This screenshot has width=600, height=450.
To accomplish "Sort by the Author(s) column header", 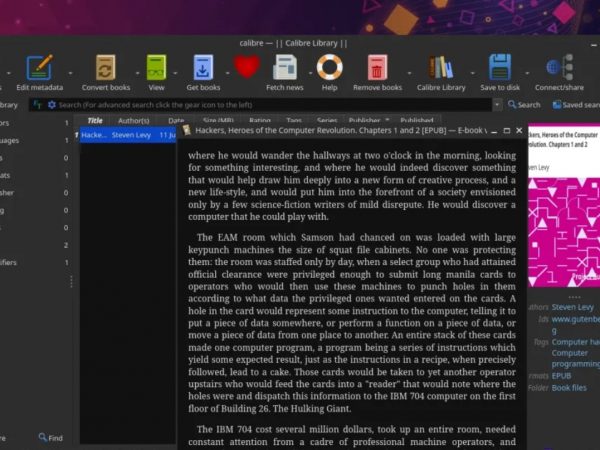I will pos(134,121).
